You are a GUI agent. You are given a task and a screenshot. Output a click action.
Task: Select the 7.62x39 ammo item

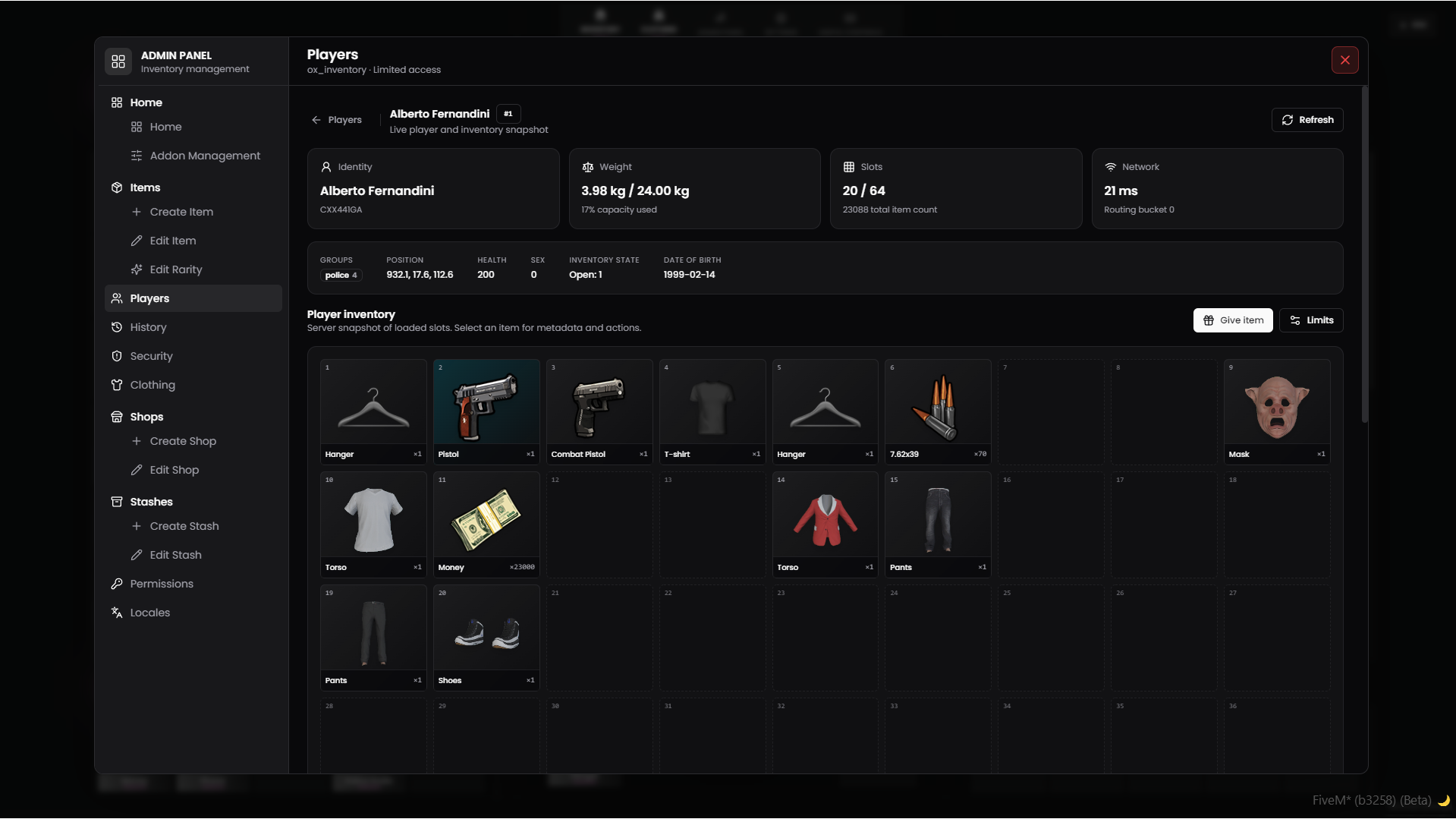click(x=938, y=411)
